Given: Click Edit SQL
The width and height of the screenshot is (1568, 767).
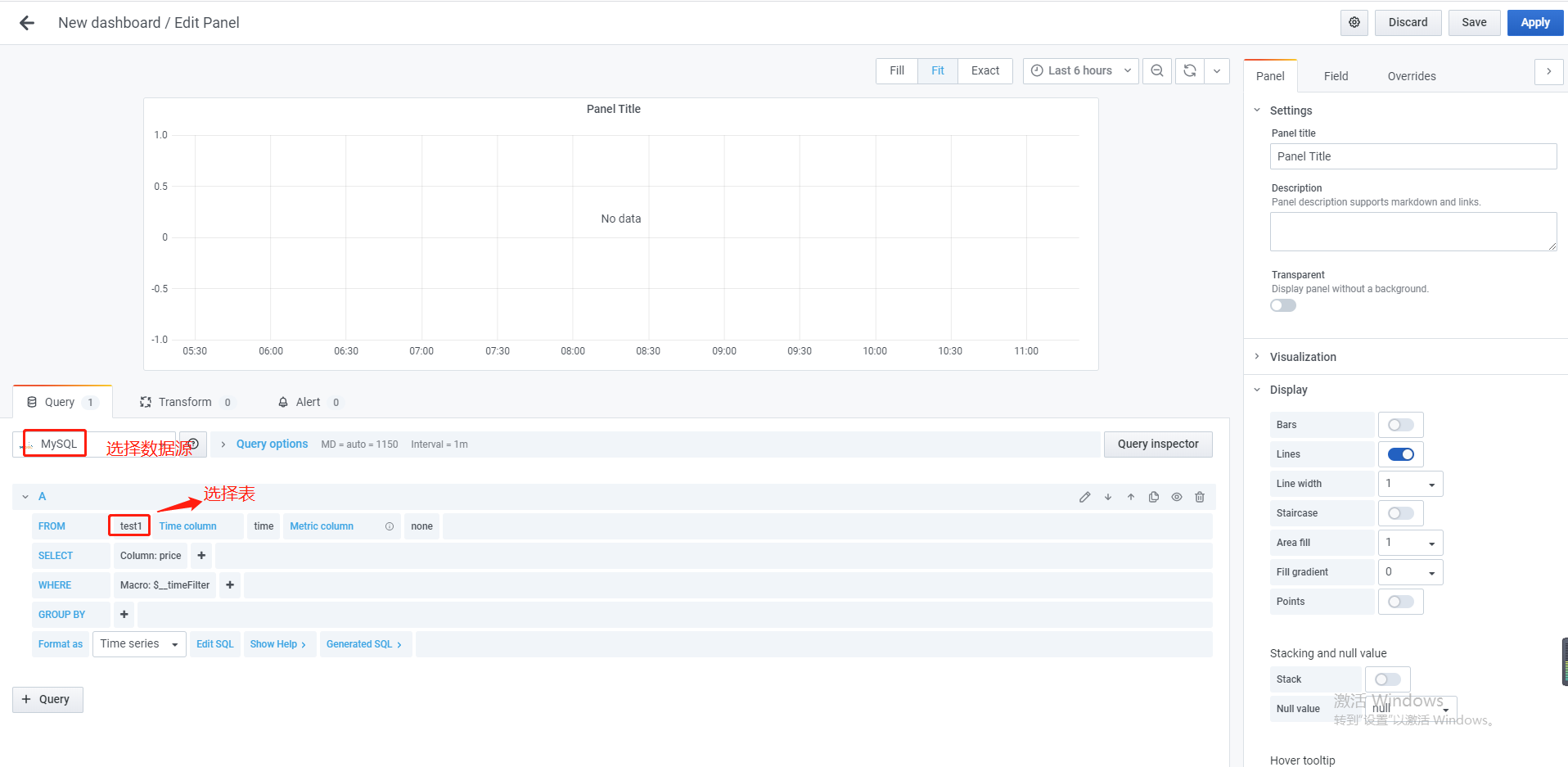Looking at the screenshot, I should click(215, 644).
